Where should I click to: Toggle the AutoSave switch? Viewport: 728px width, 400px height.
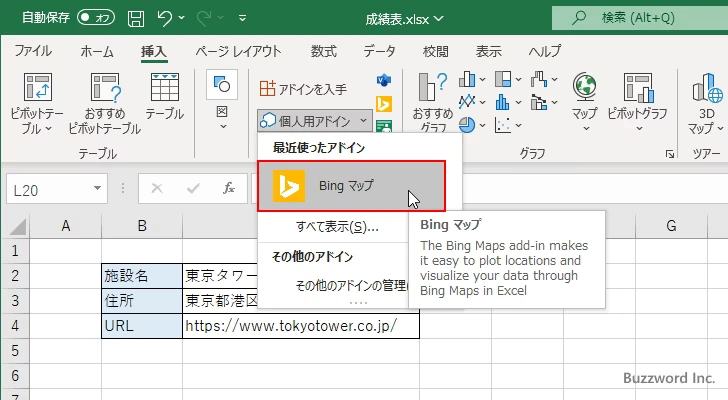(96, 18)
